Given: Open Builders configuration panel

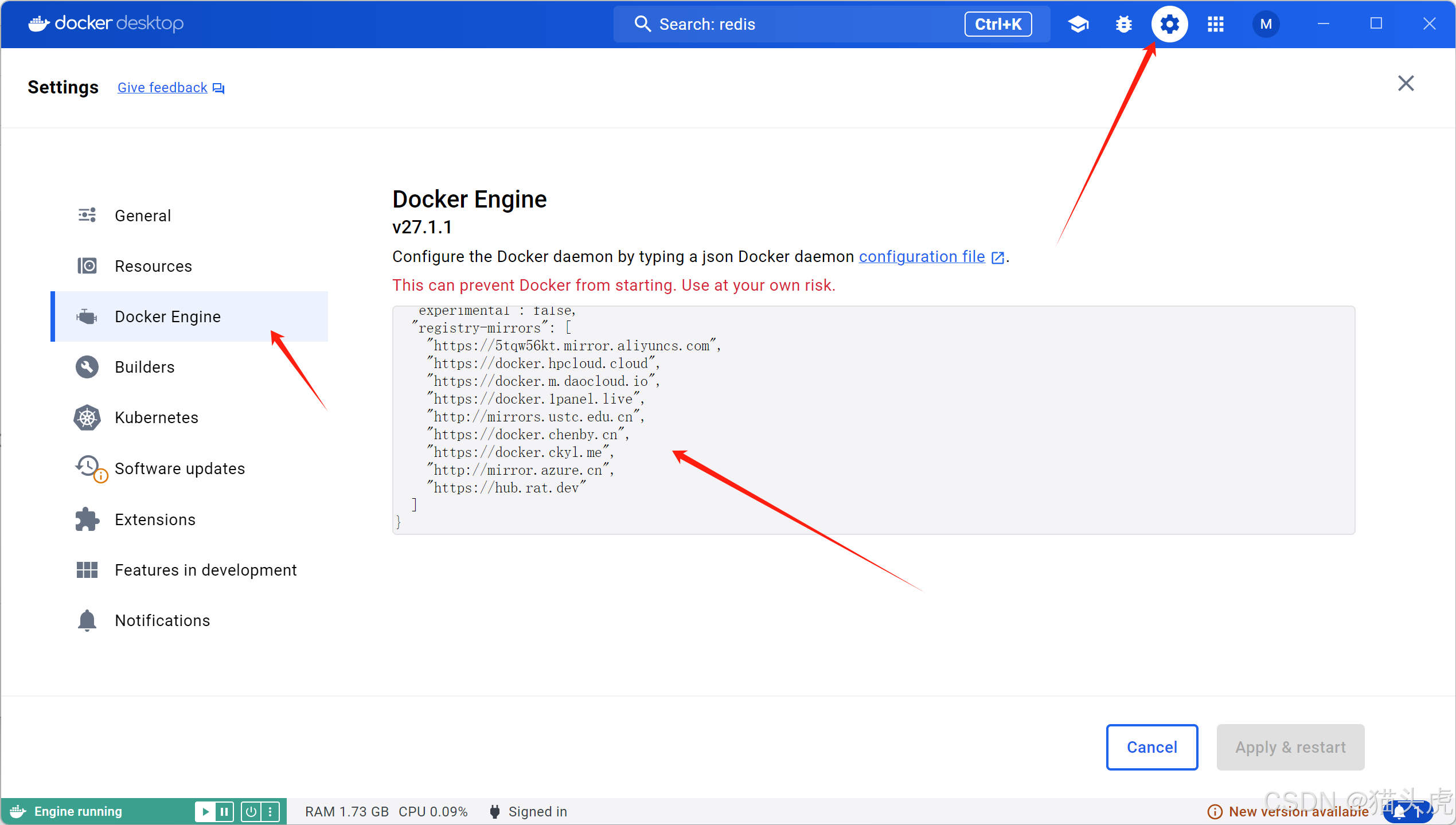Looking at the screenshot, I should pos(144,367).
